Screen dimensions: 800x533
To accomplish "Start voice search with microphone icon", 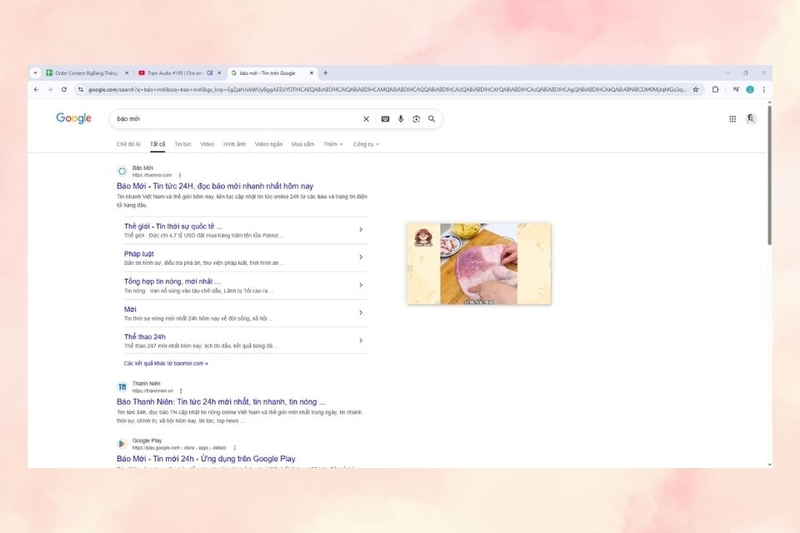I will point(401,119).
